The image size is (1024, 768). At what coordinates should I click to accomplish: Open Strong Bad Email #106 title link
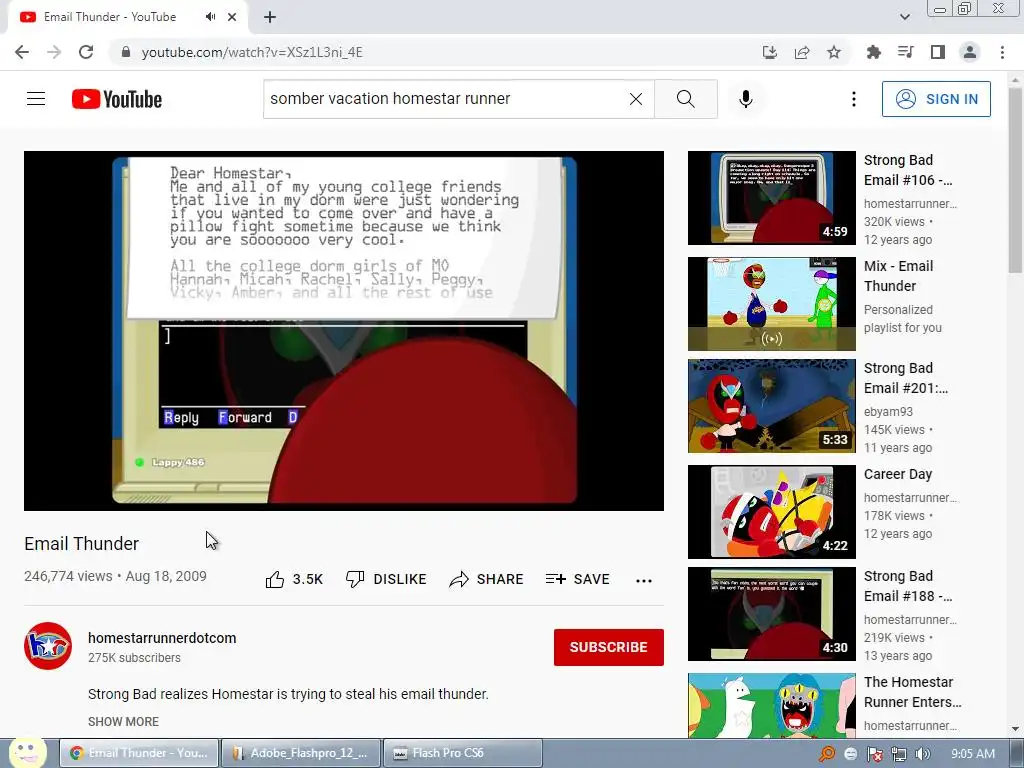(908, 170)
